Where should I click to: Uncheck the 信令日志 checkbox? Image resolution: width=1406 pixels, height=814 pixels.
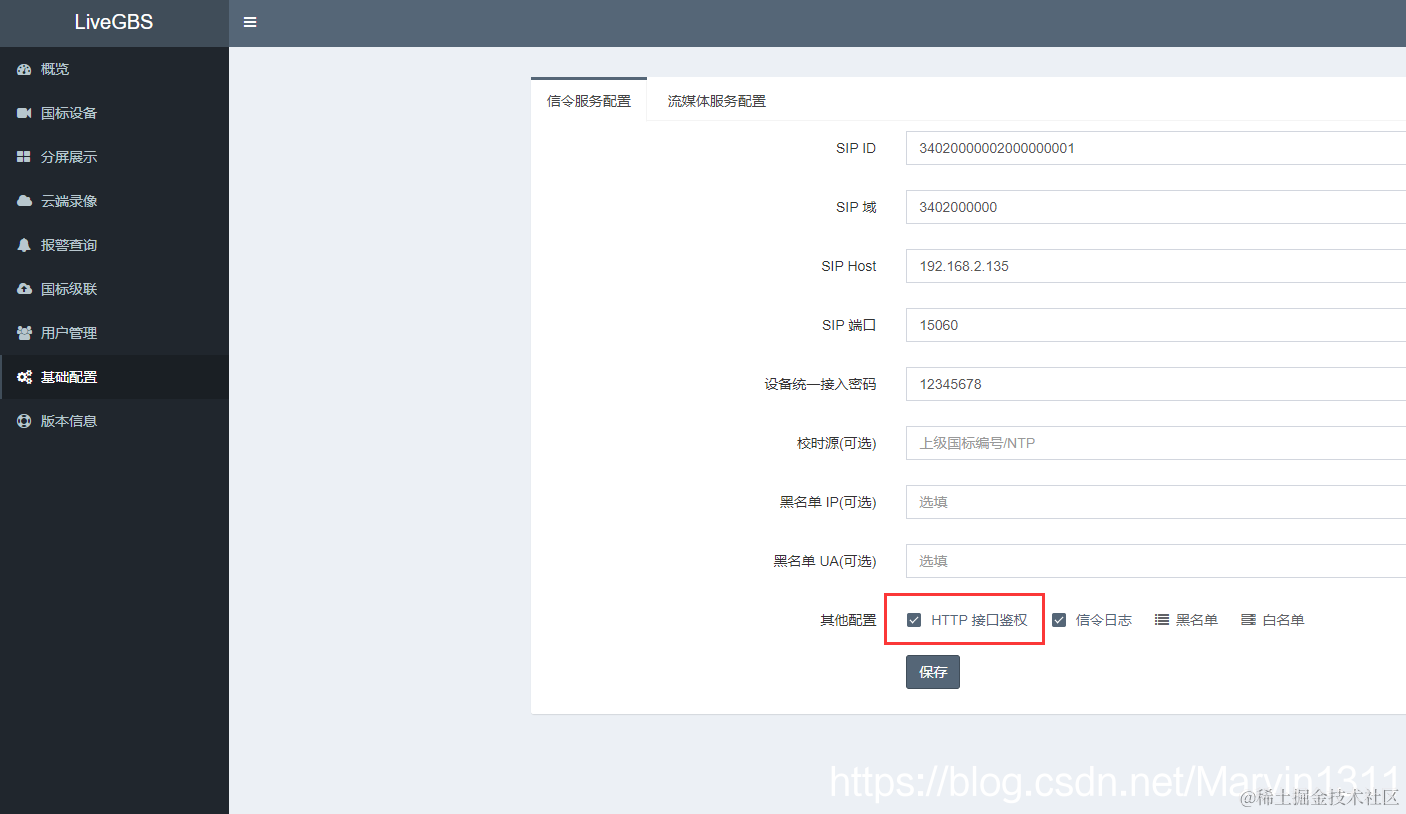pos(1059,620)
